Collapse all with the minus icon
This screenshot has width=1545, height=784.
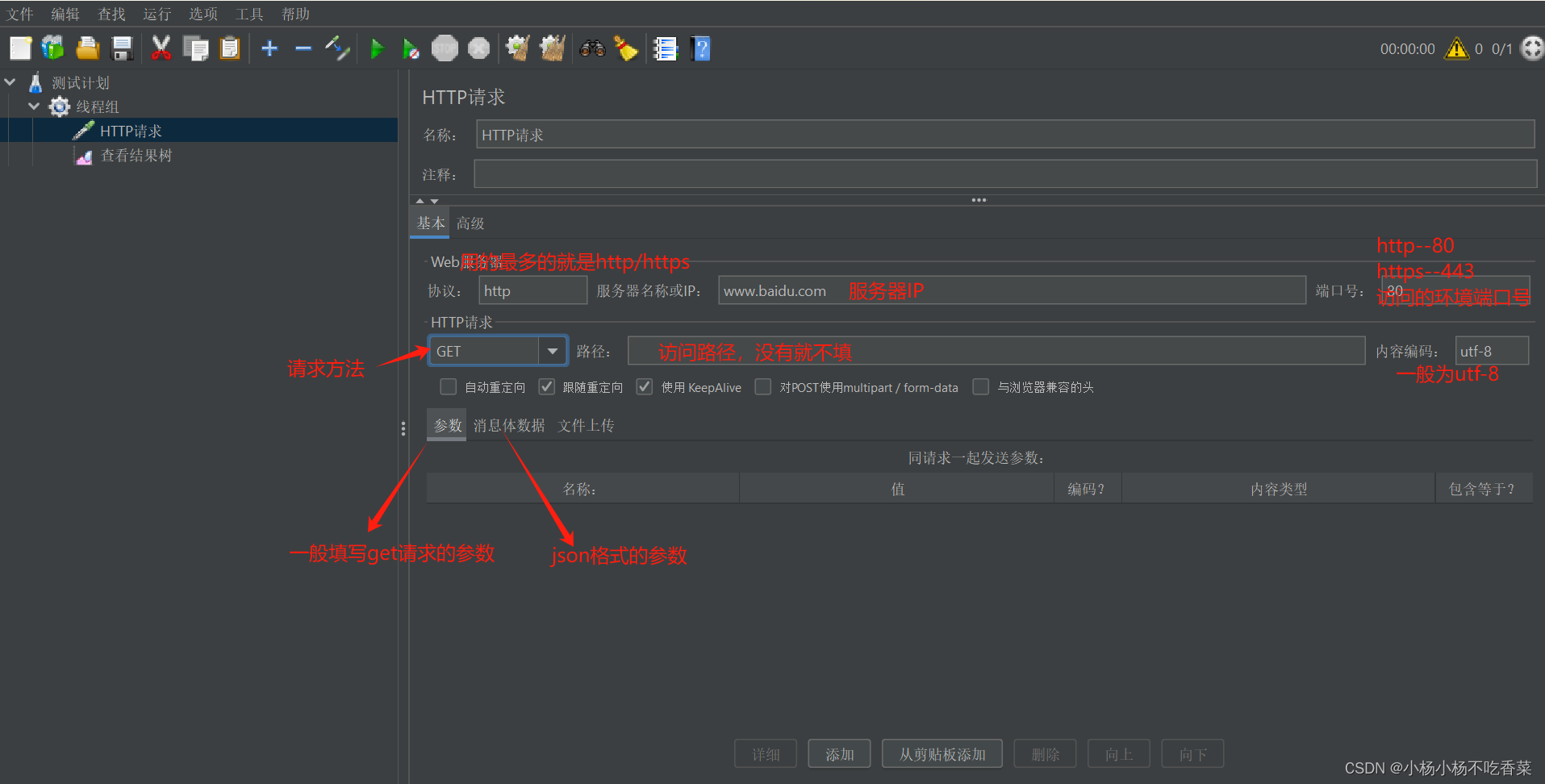303,48
